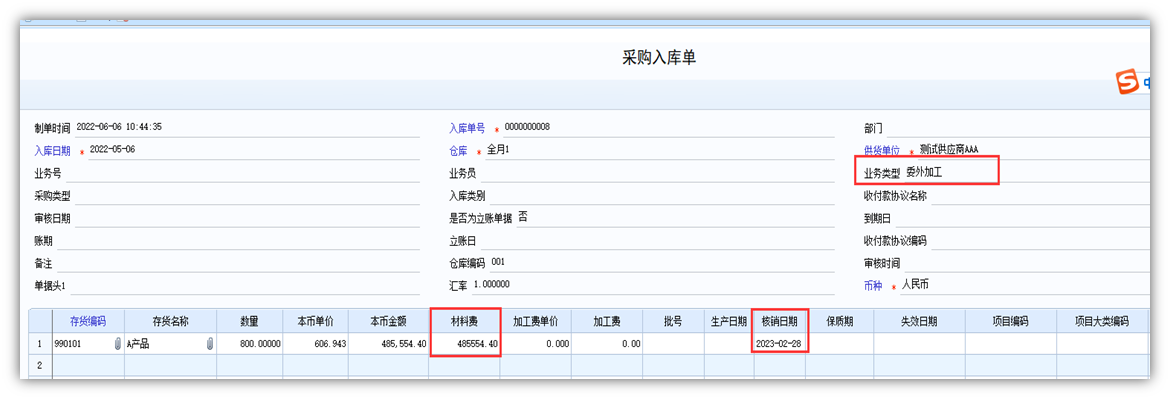The height and width of the screenshot is (399, 1170).
Task: Click the 本币单价 column header
Action: tap(315, 321)
